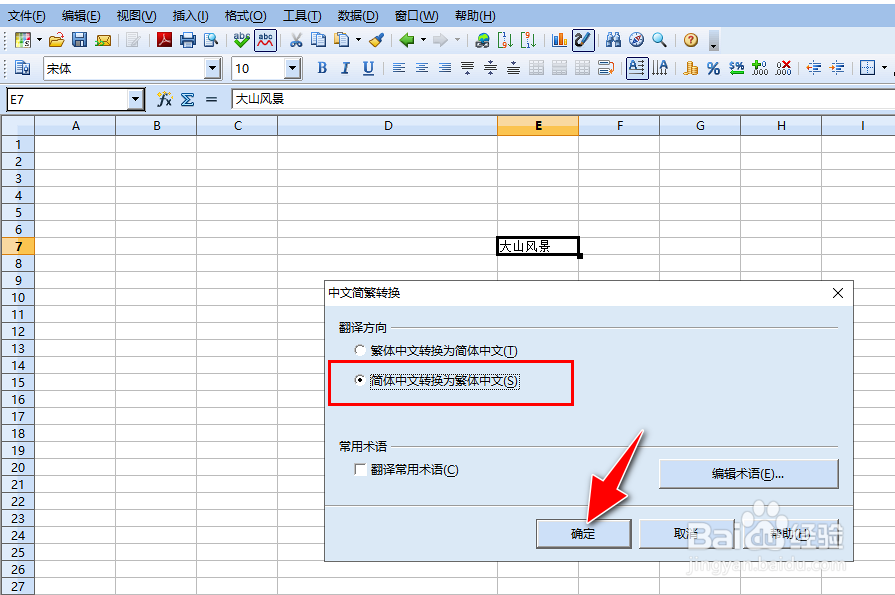Viewport: 895px width, 595px height.
Task: Open 编辑术语 dialog button
Action: pyautogui.click(x=748, y=473)
